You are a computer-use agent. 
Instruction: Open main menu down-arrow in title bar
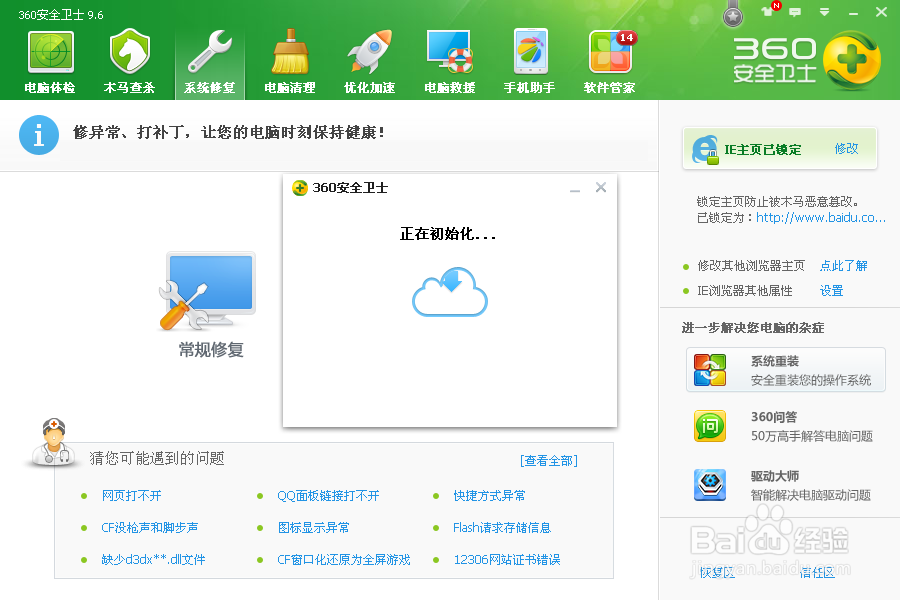(824, 12)
